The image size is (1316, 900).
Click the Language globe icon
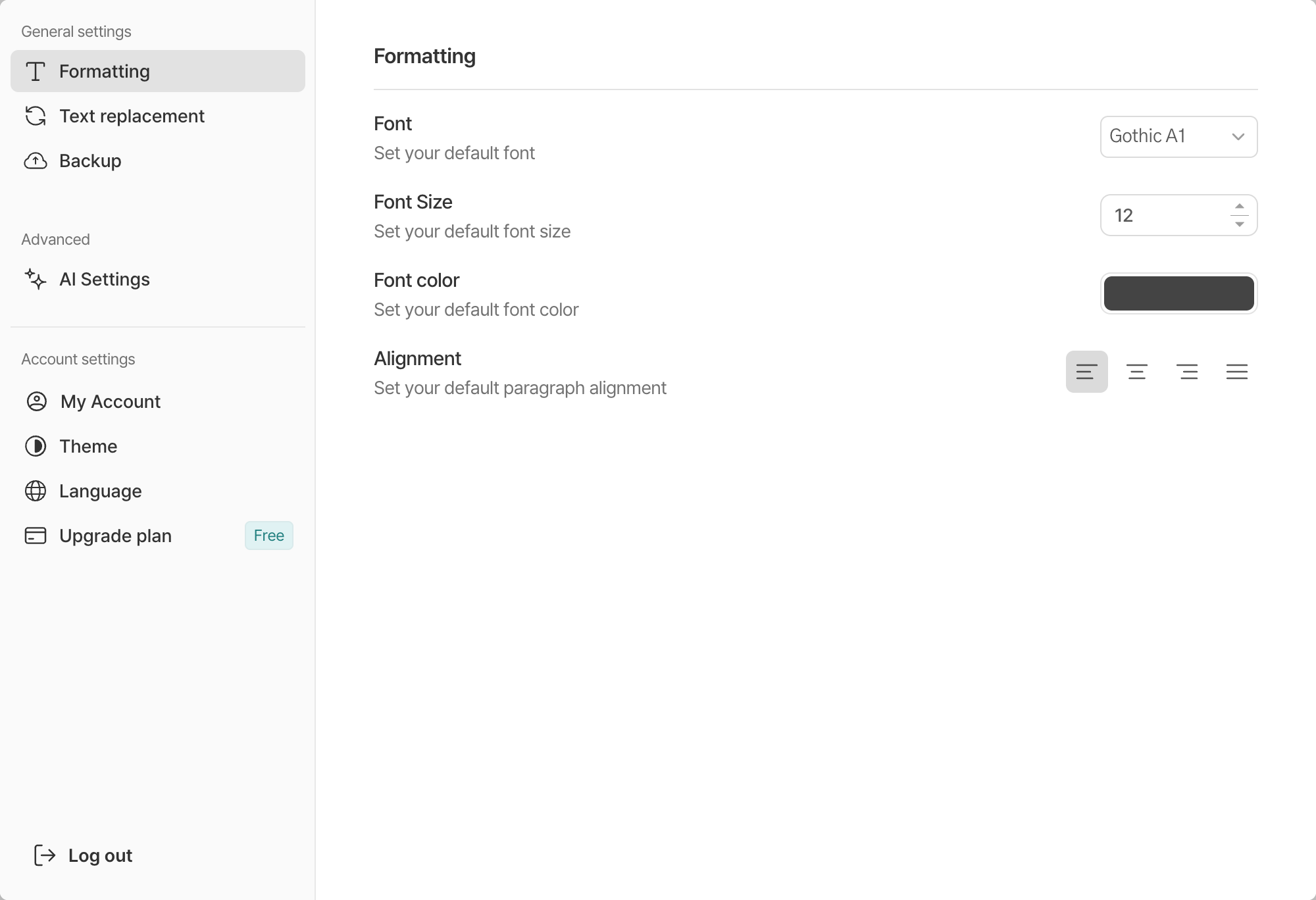pos(36,491)
